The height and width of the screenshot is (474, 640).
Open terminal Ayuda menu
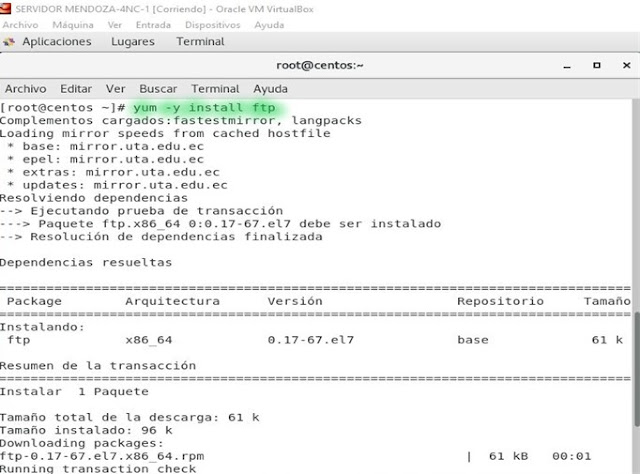270,89
